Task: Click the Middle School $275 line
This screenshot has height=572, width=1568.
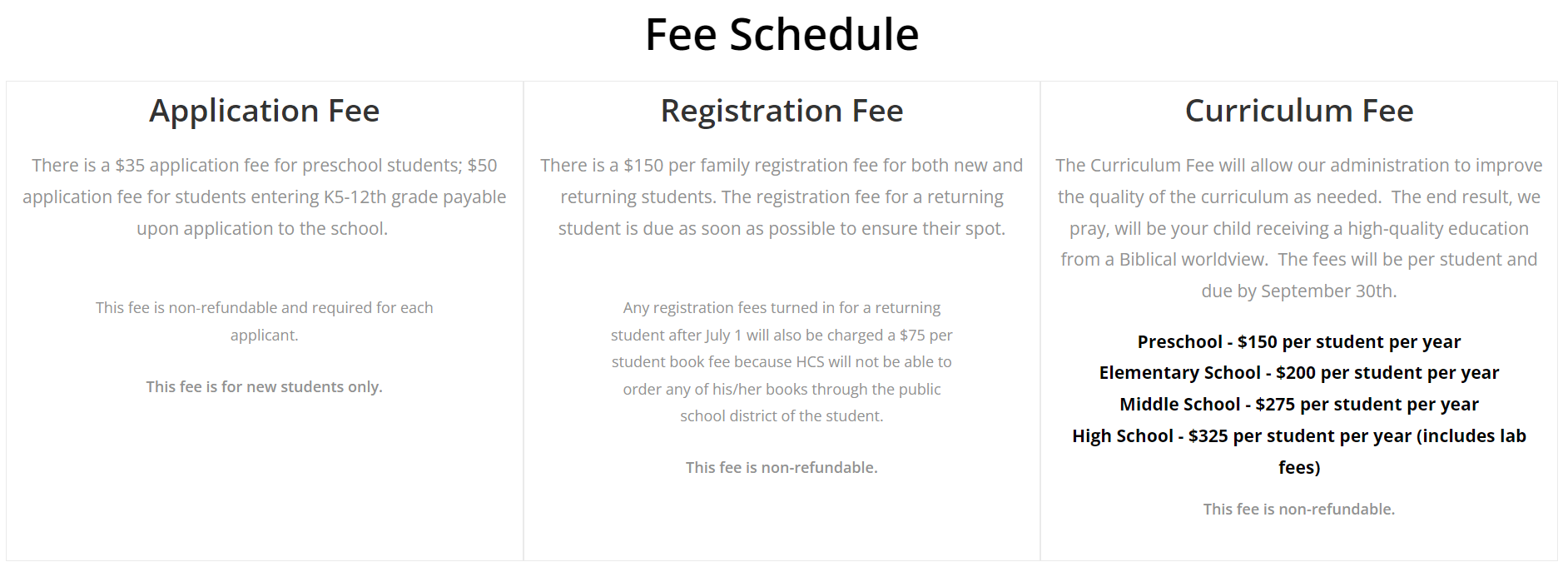Action: (x=1298, y=404)
